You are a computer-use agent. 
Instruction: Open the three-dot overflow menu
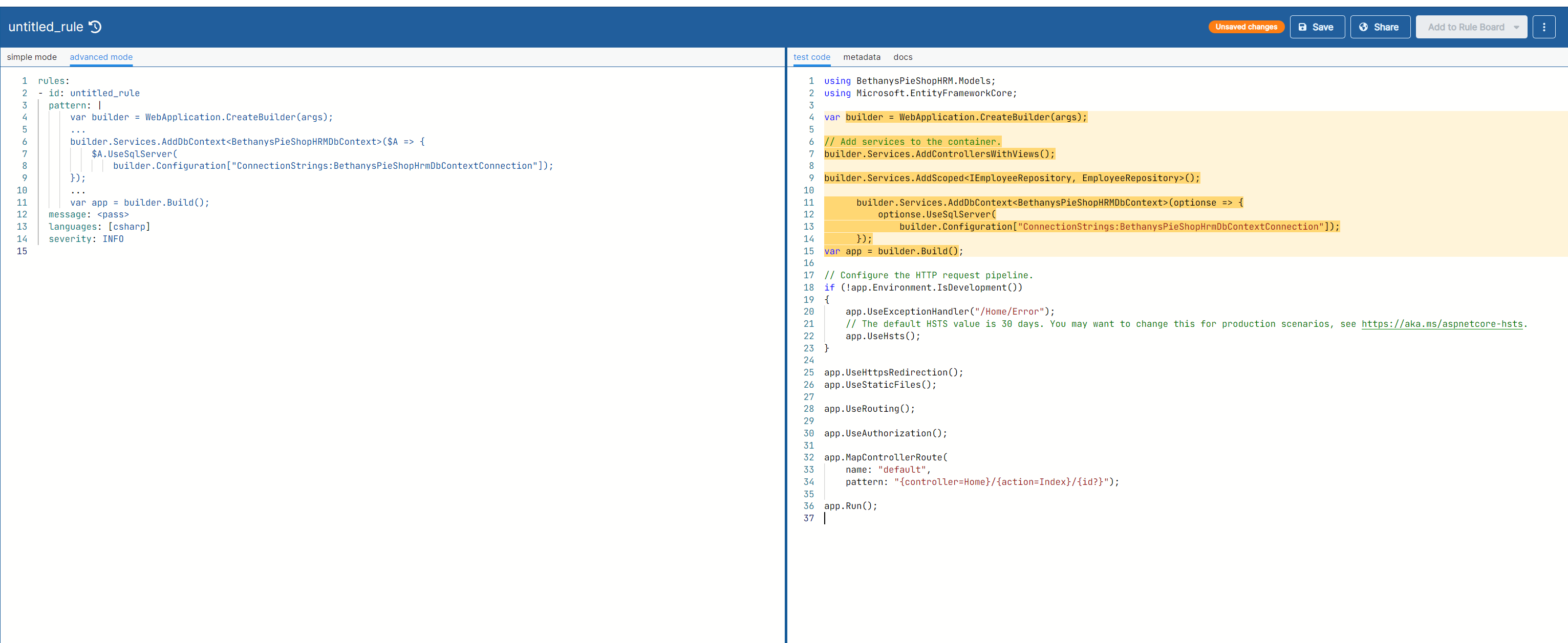point(1544,26)
